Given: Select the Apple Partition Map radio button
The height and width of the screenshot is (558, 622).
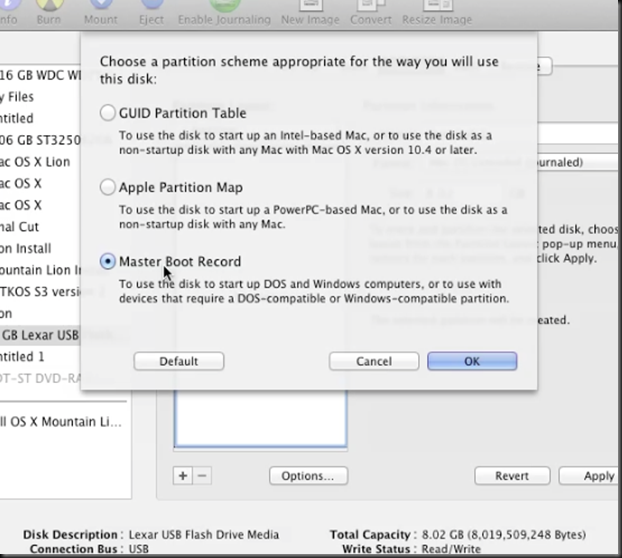Looking at the screenshot, I should coord(108,187).
